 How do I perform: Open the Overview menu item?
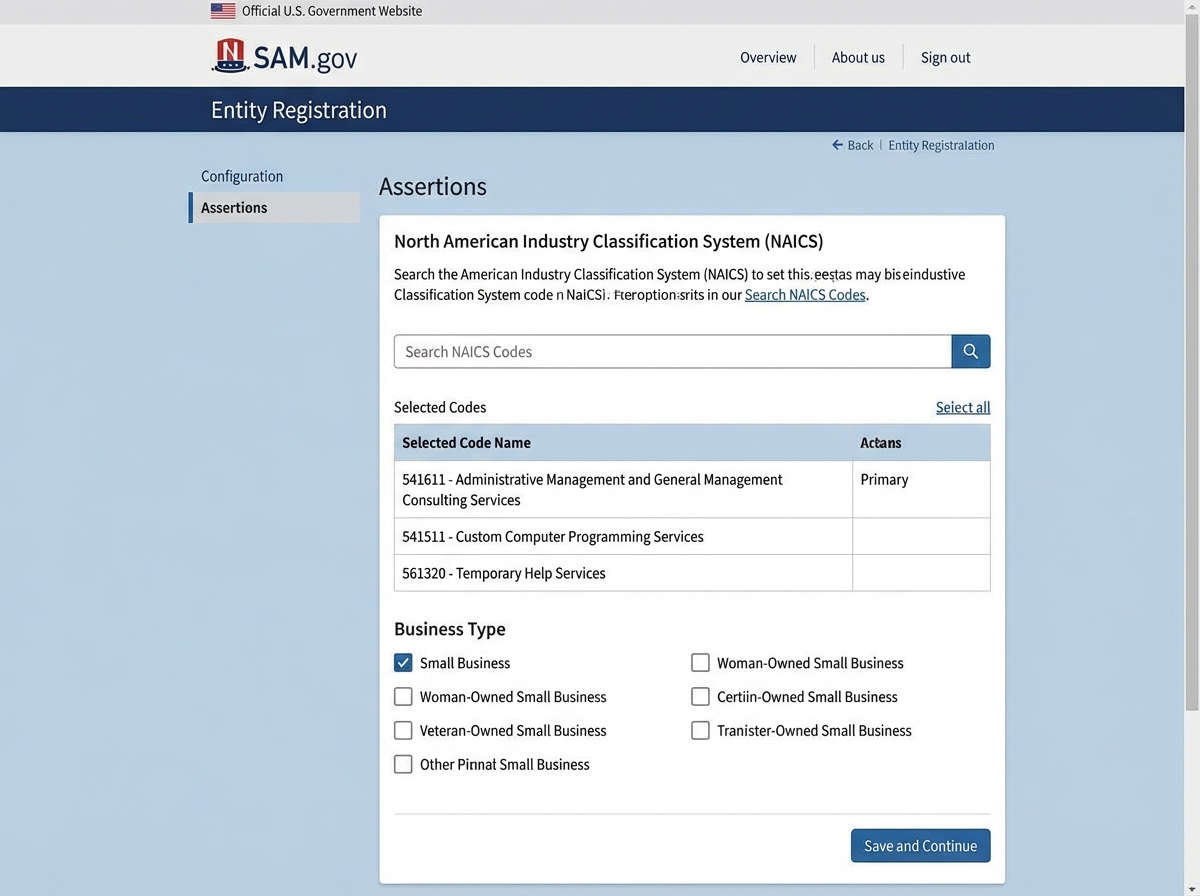767,57
